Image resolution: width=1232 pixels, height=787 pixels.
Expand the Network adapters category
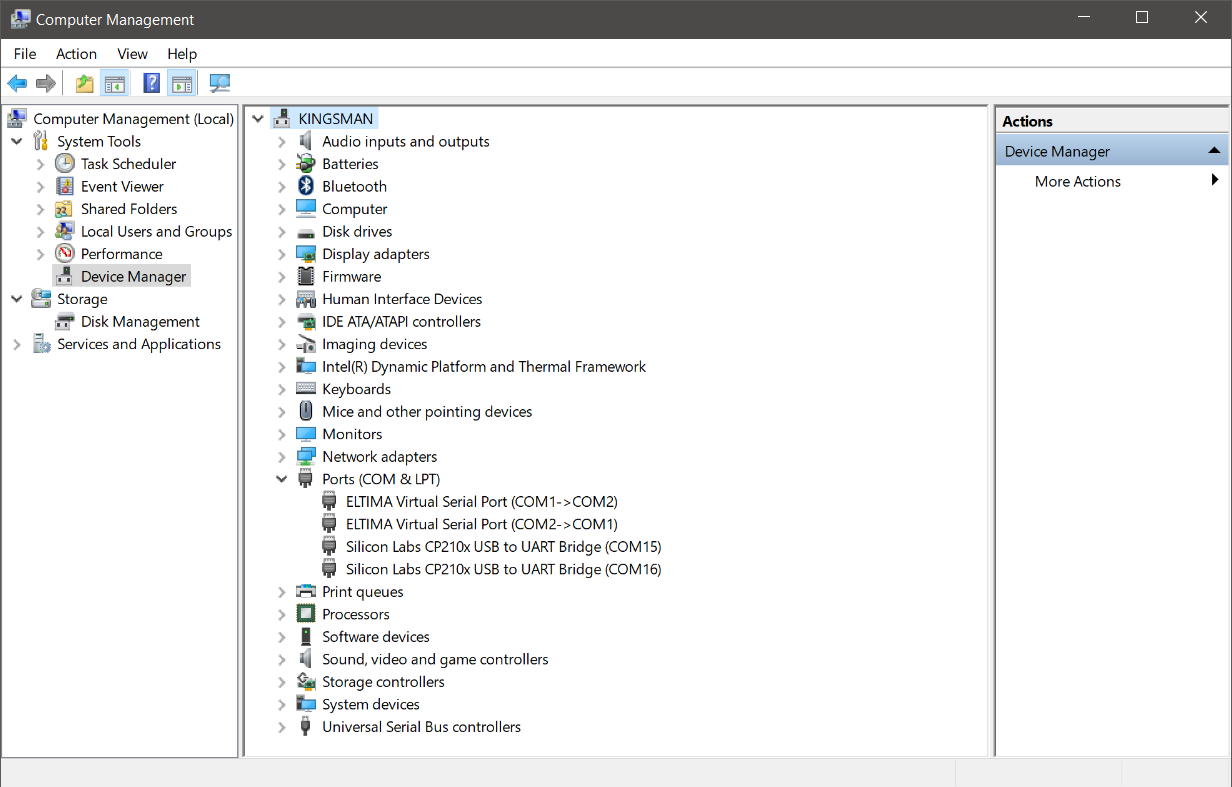pos(282,457)
